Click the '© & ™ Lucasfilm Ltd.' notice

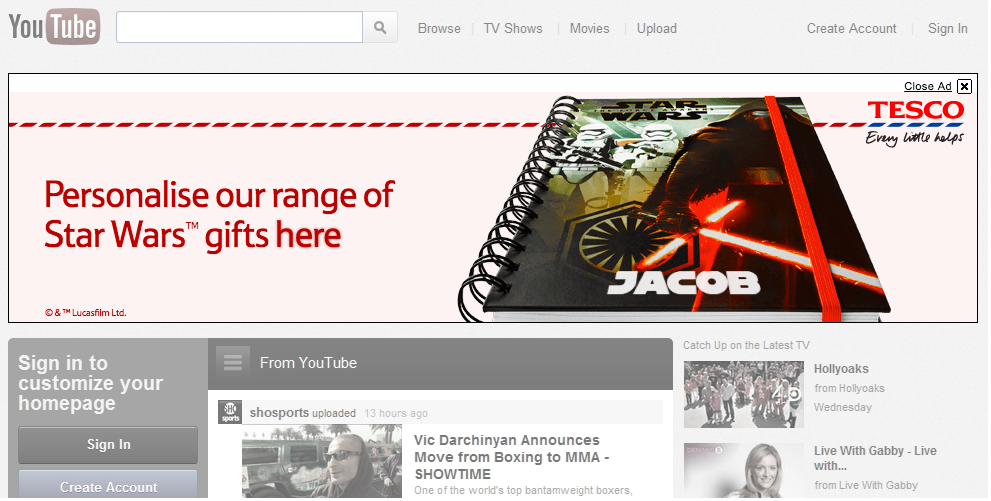click(85, 312)
